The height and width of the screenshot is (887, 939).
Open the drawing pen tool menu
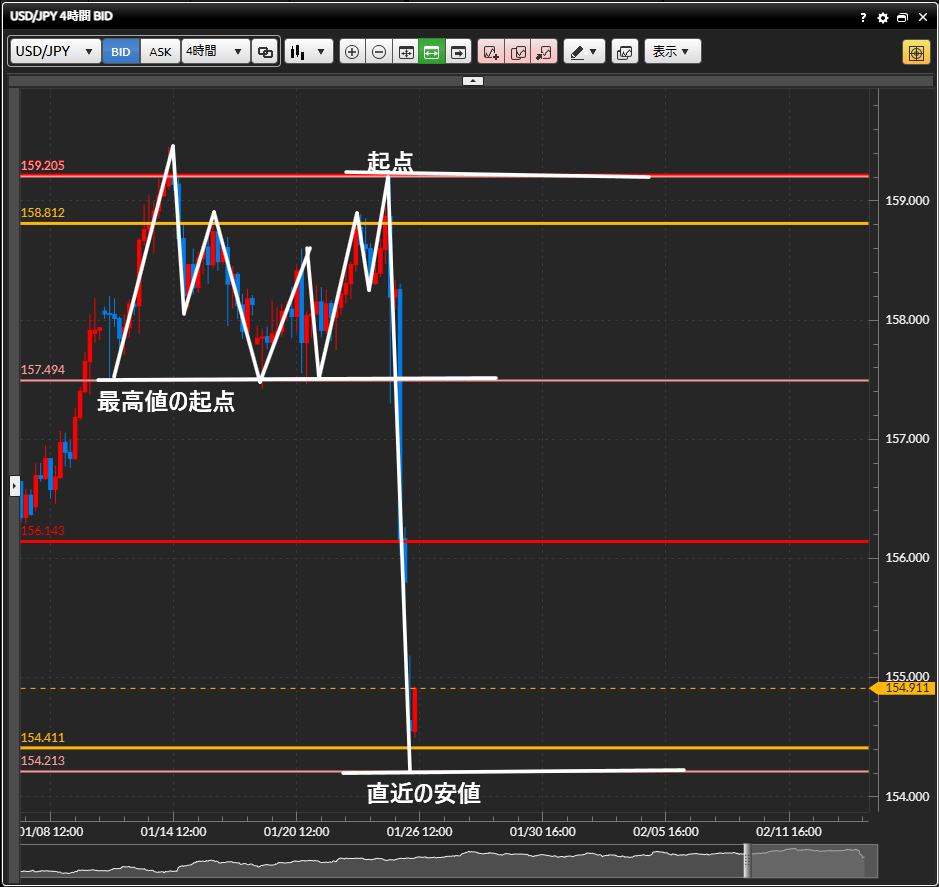point(584,52)
